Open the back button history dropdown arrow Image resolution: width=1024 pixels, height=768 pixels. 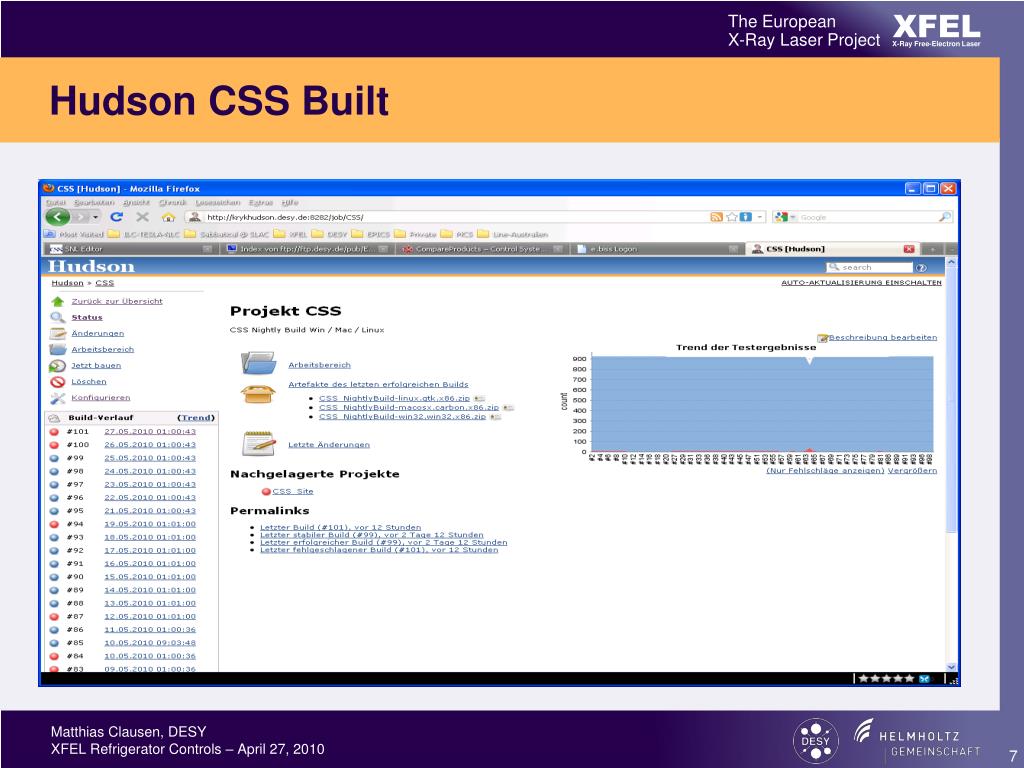(x=95, y=217)
